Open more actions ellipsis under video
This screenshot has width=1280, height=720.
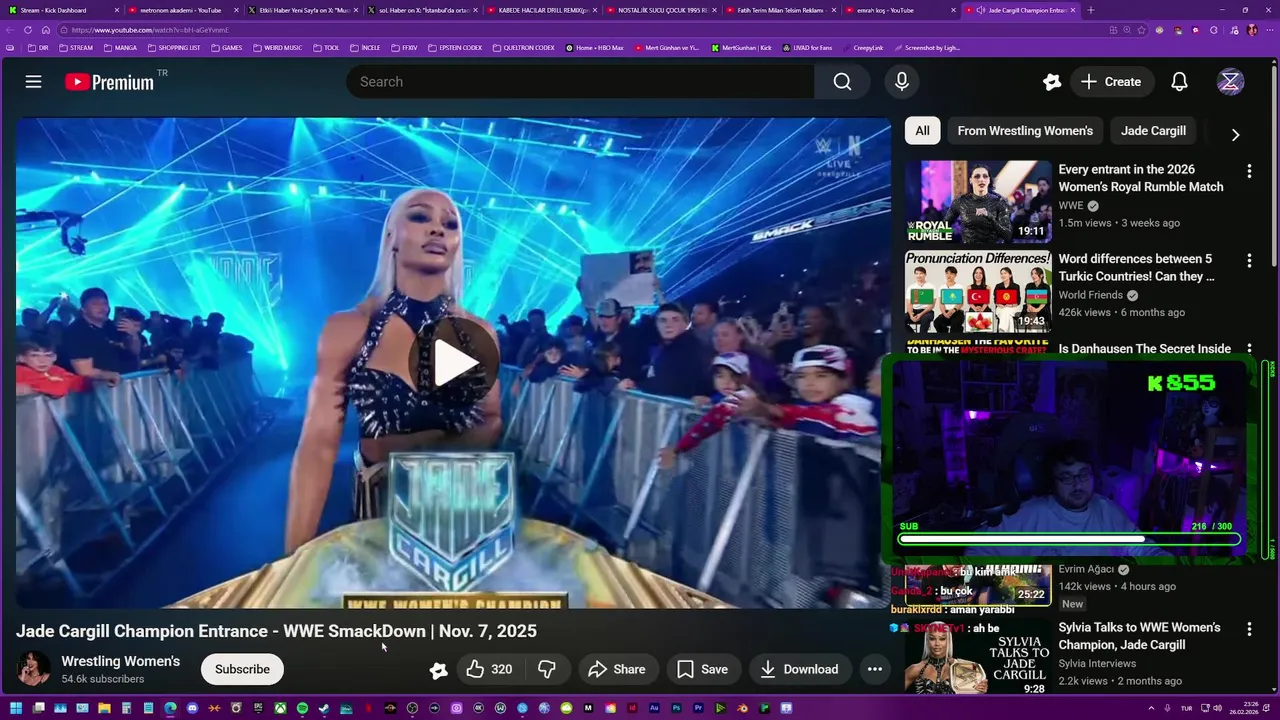[875, 669]
